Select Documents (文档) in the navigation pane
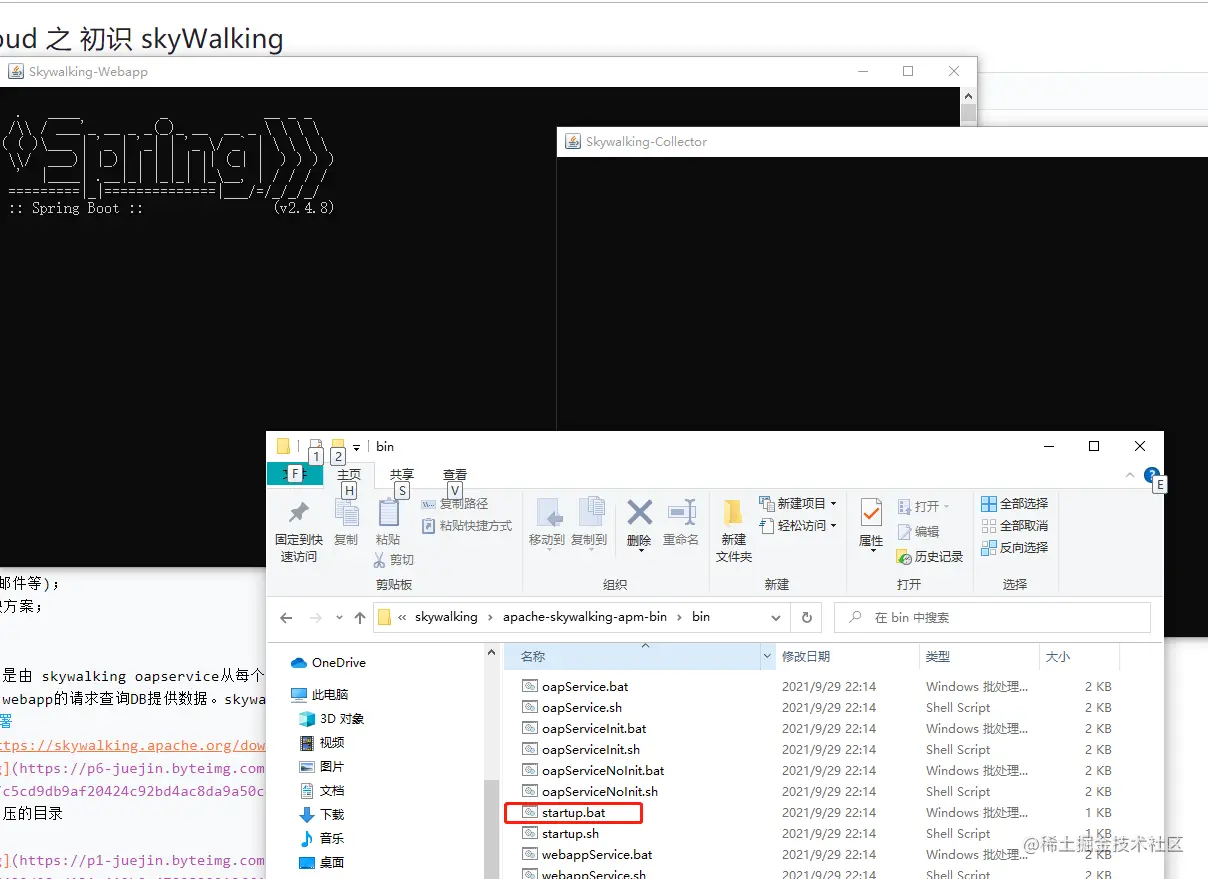This screenshot has height=879, width=1208. (x=322, y=791)
